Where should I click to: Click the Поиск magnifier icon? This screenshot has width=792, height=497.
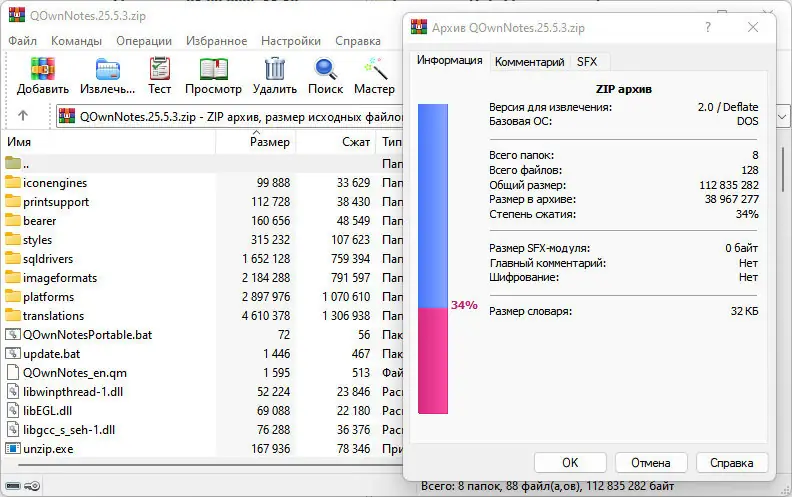click(325, 69)
